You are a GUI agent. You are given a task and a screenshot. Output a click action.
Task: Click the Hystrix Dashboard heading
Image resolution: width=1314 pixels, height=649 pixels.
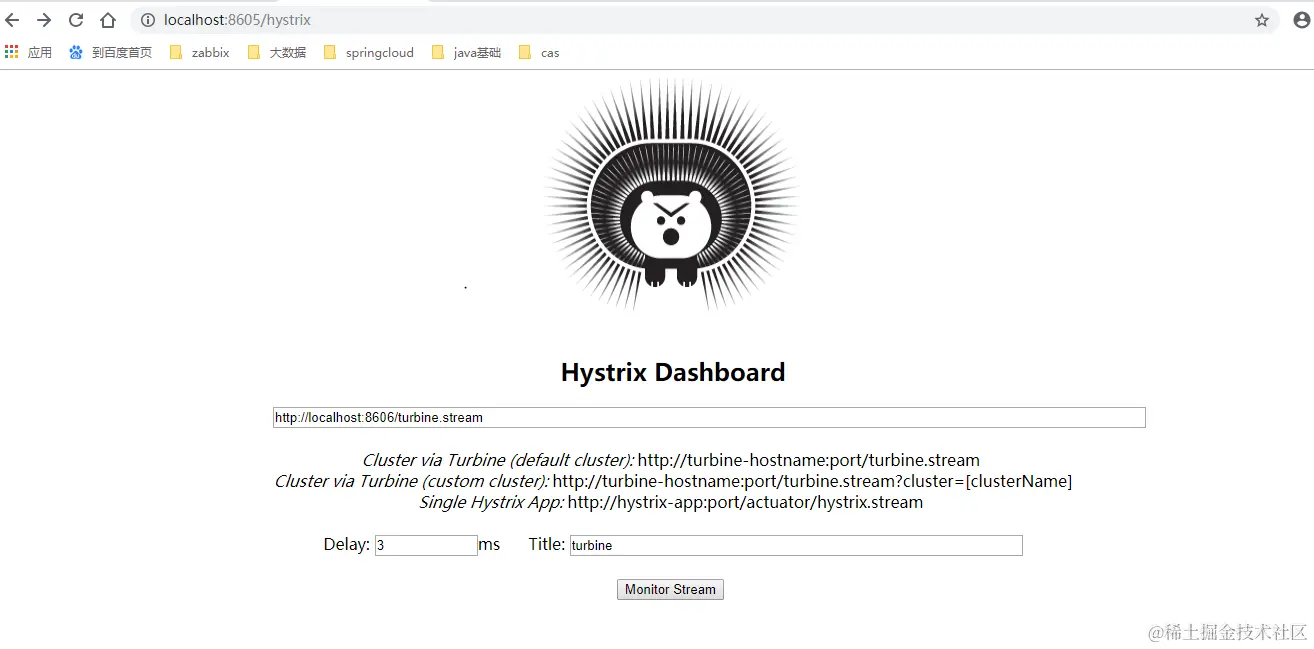click(673, 373)
